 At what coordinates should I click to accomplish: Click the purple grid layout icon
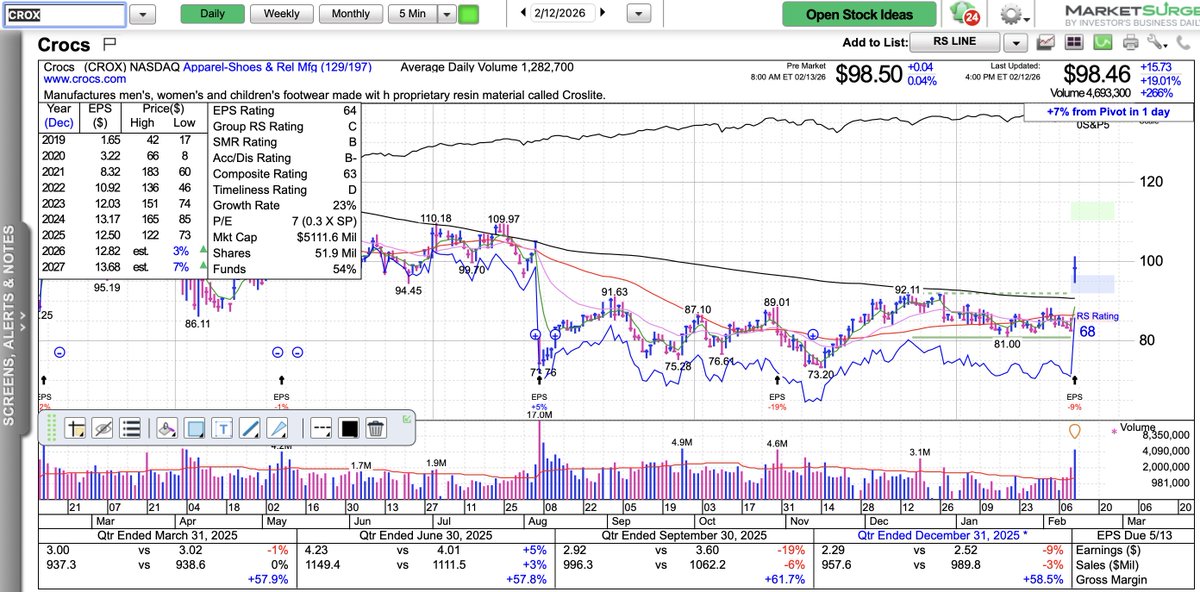click(1074, 42)
